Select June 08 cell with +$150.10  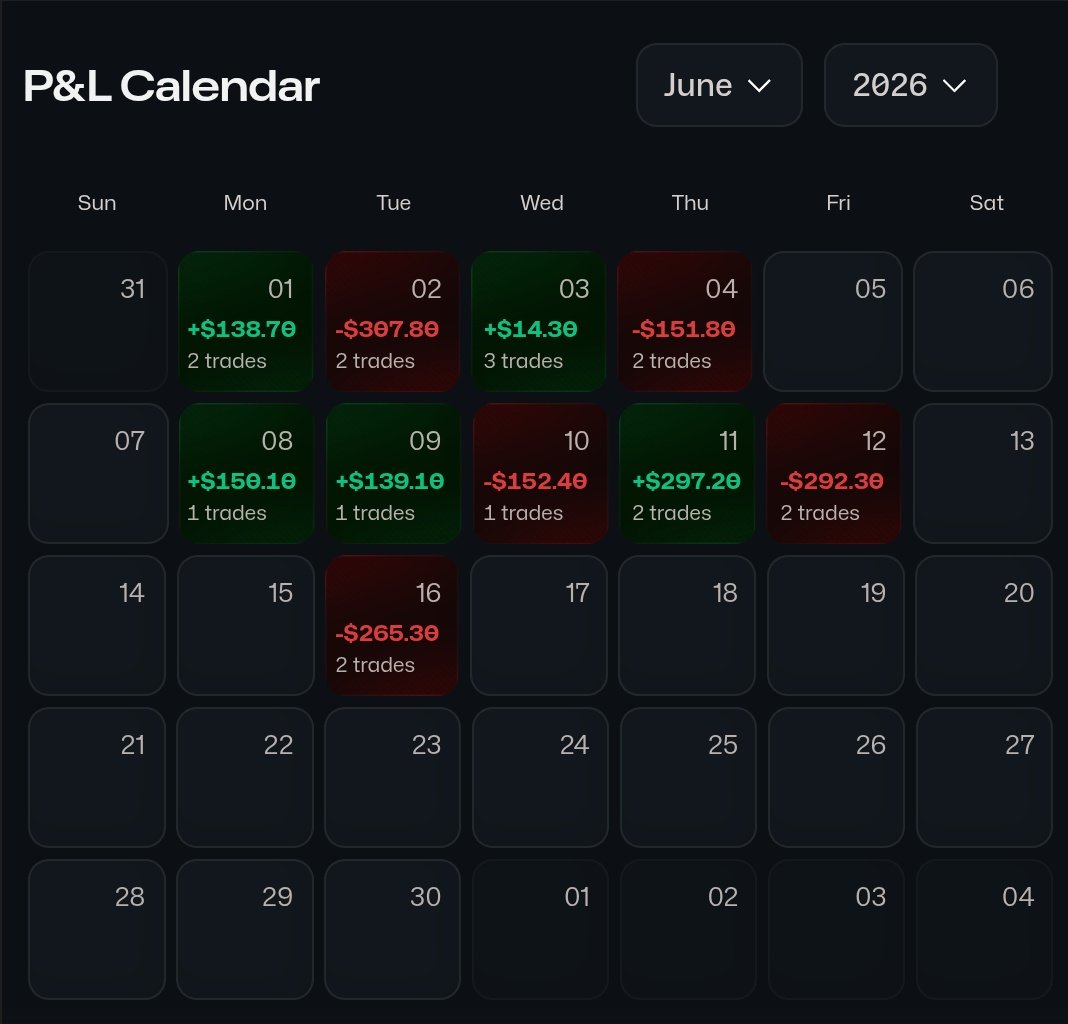click(x=246, y=474)
